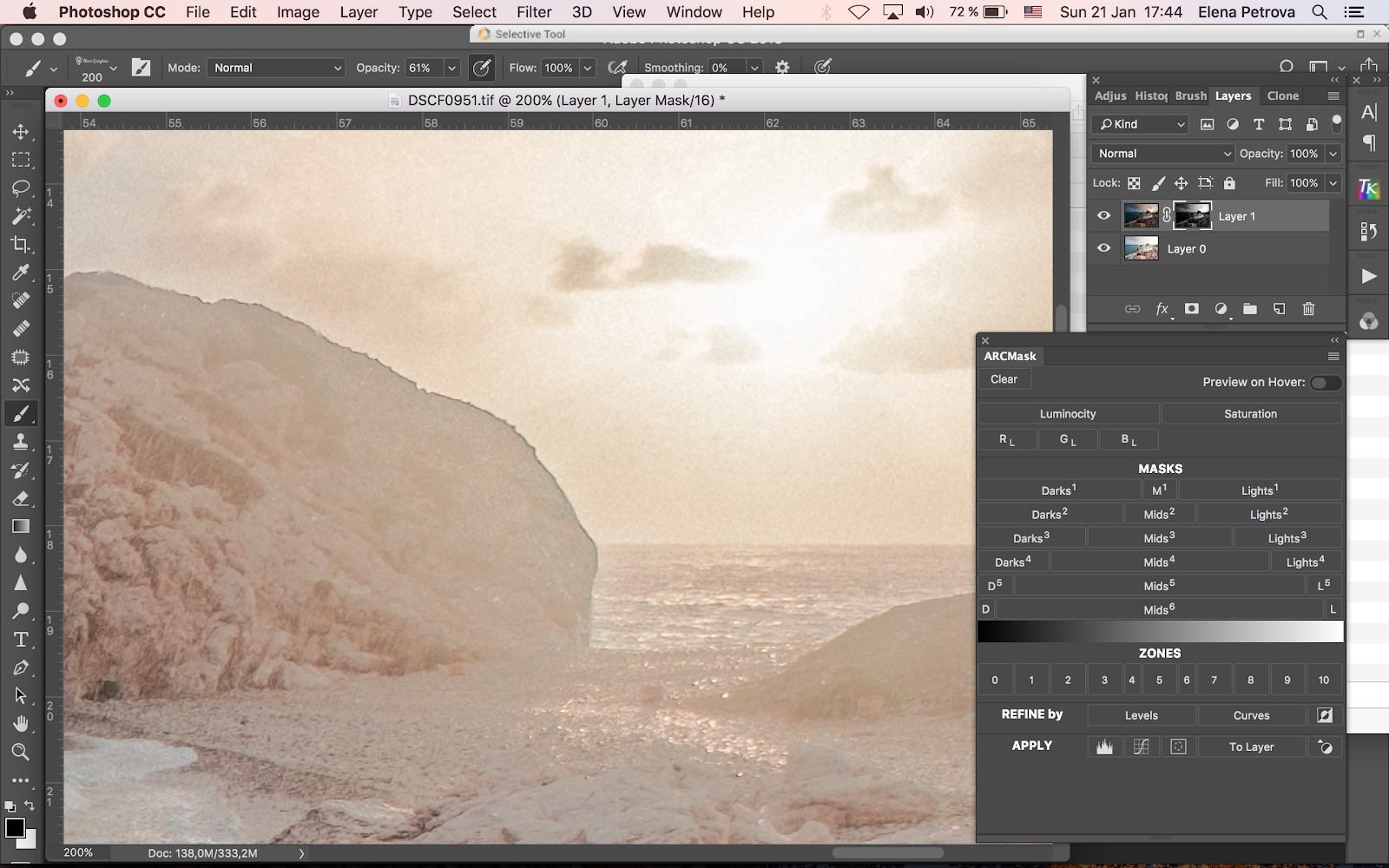Apply ARCMask as selection icon
Screen dimensions: 1389x868
click(x=1178, y=746)
